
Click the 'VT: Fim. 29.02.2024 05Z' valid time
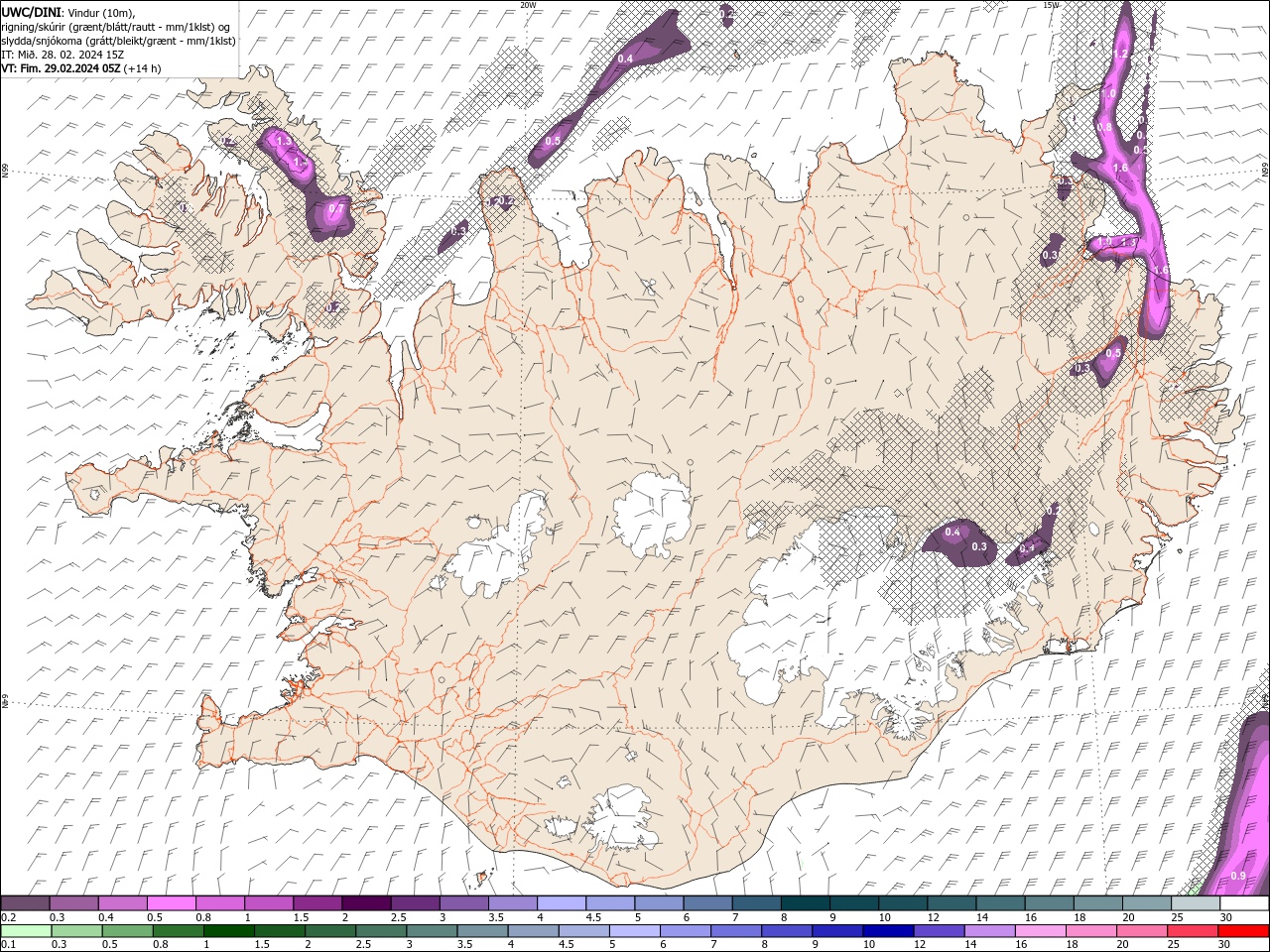(x=62, y=68)
